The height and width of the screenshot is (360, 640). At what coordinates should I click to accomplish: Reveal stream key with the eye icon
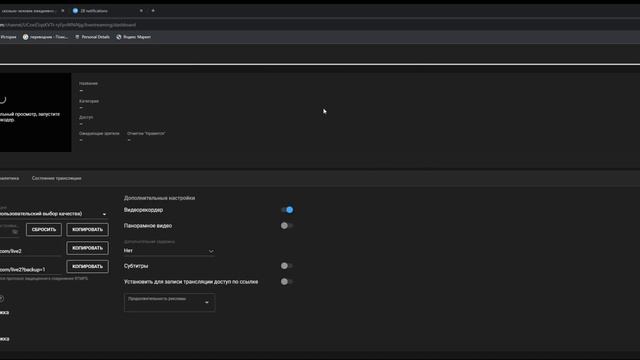(x=15, y=231)
